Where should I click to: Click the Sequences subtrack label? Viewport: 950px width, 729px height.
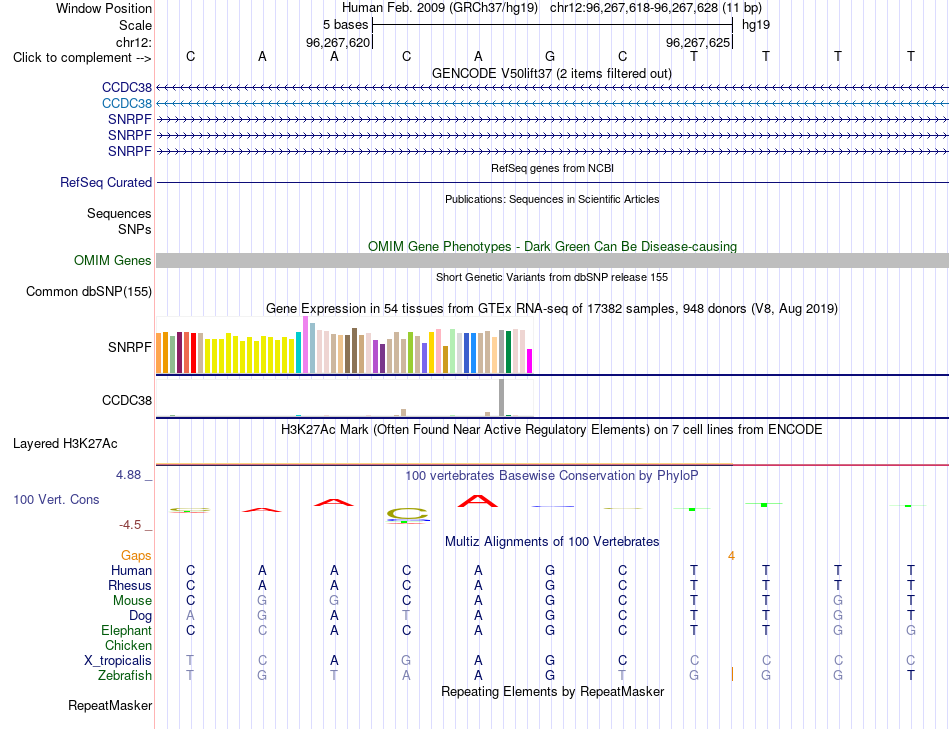tap(119, 213)
